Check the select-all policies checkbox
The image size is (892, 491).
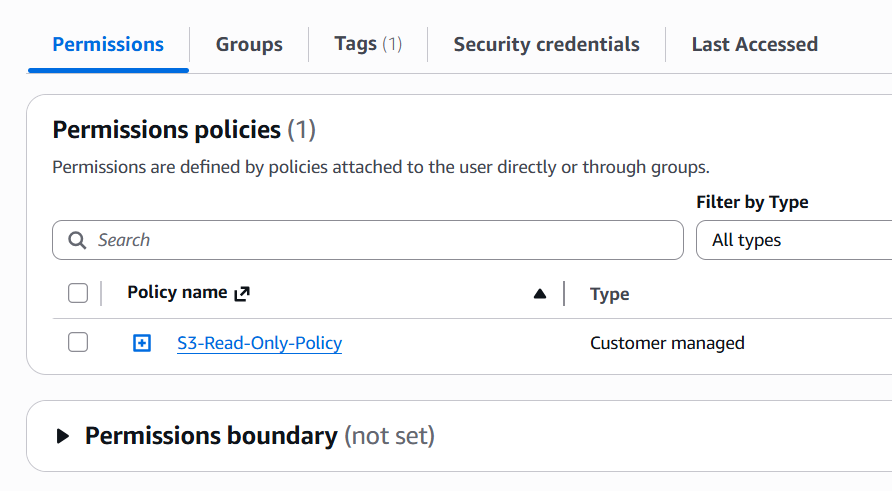point(78,293)
